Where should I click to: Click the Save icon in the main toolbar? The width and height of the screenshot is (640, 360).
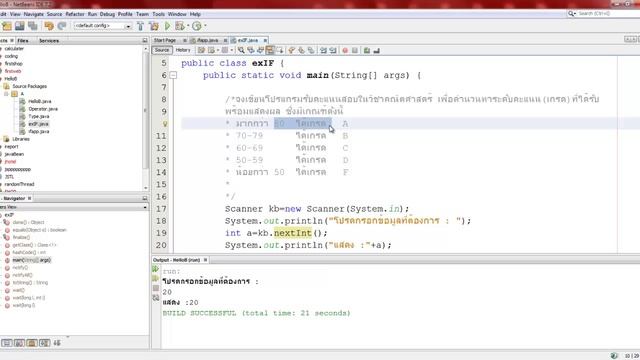pos(20,26)
